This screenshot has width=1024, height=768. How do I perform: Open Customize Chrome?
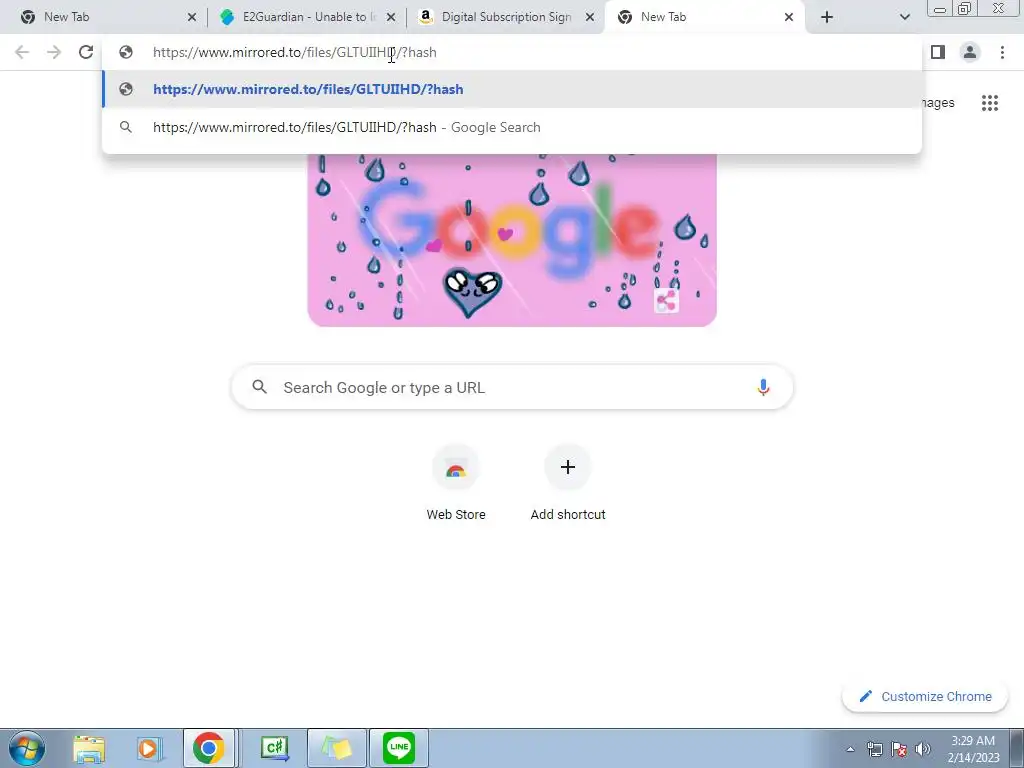point(925,696)
